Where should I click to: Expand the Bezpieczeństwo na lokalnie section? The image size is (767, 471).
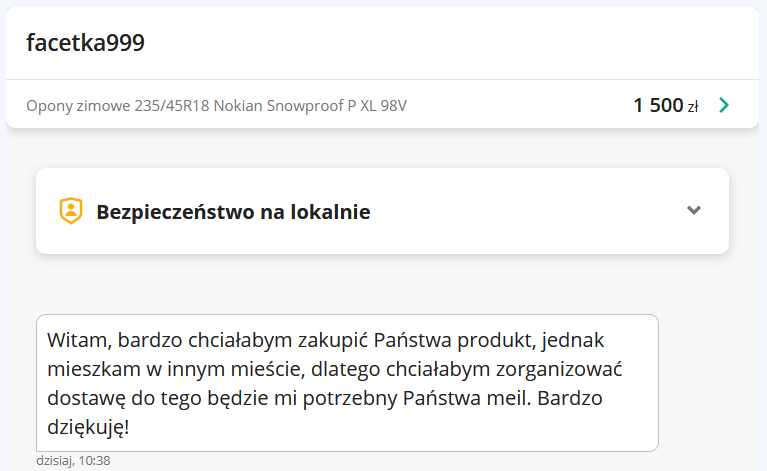694,210
